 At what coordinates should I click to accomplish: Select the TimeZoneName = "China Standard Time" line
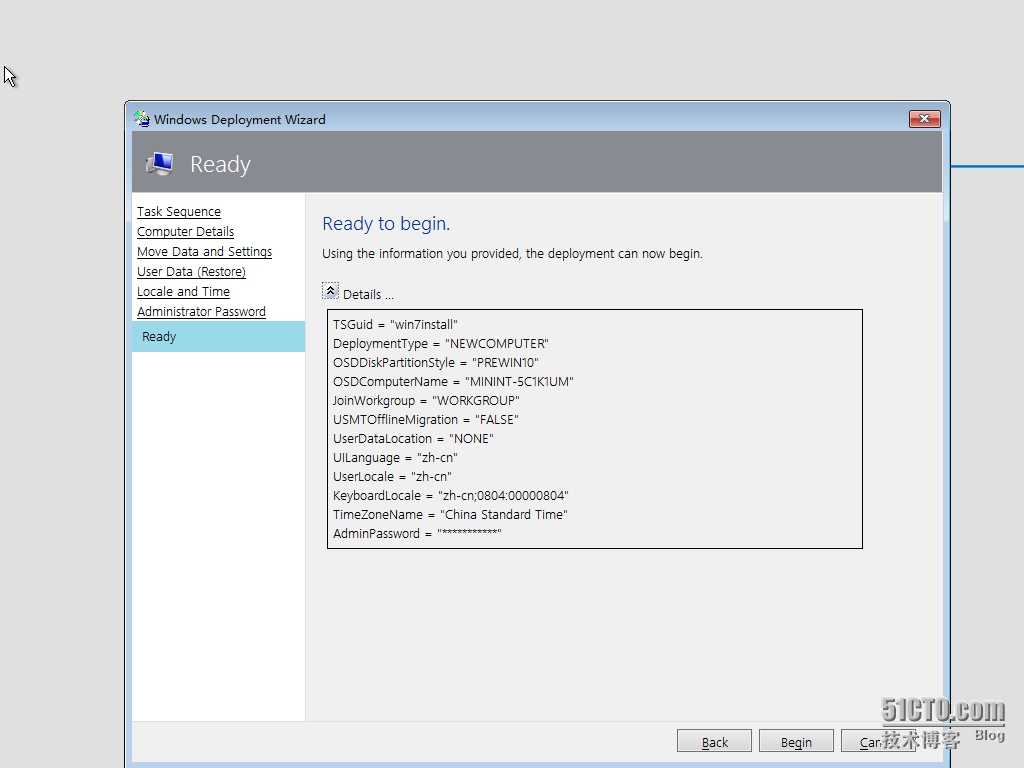450,514
